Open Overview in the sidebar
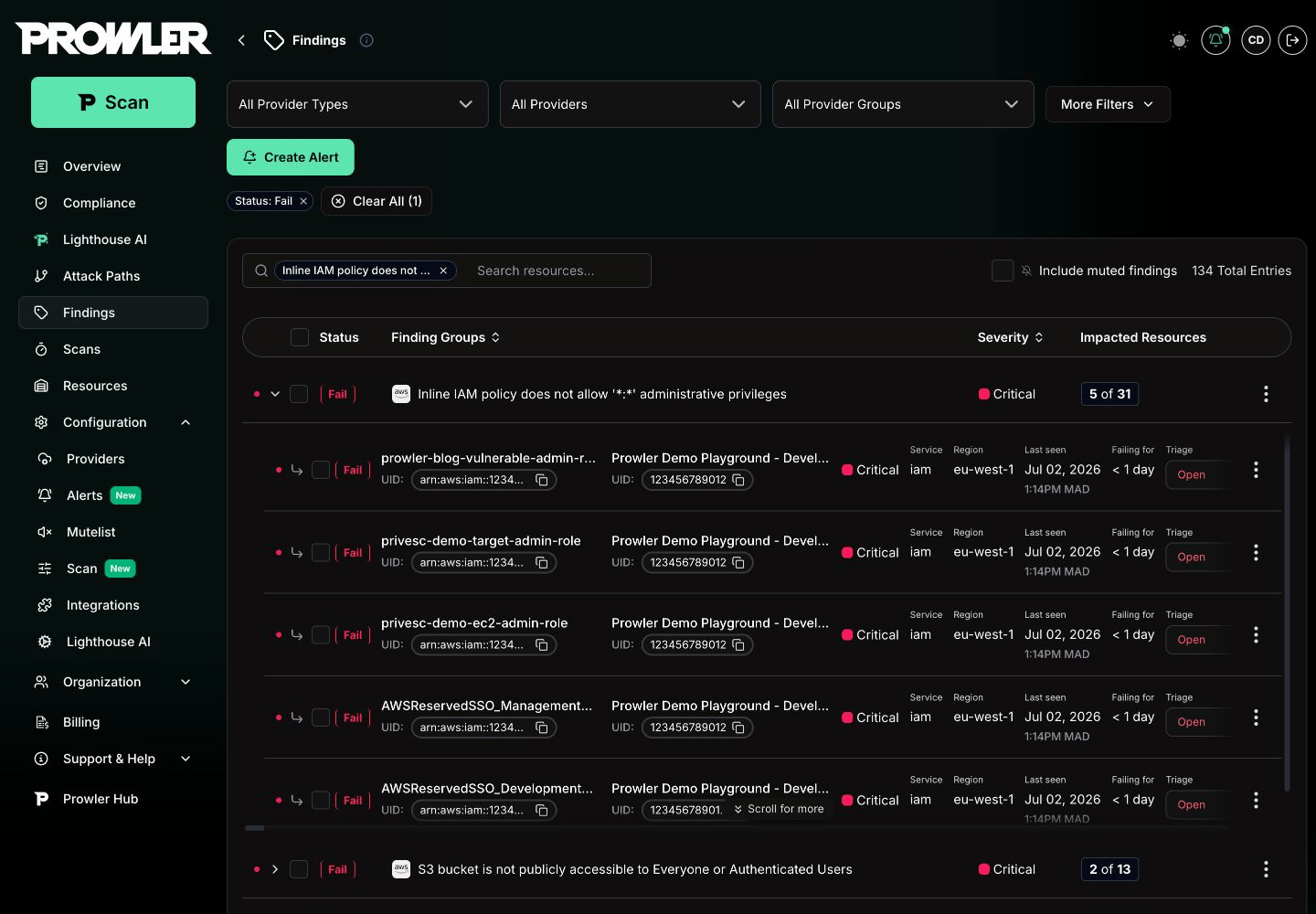Image resolution: width=1316 pixels, height=914 pixels. coord(113,166)
